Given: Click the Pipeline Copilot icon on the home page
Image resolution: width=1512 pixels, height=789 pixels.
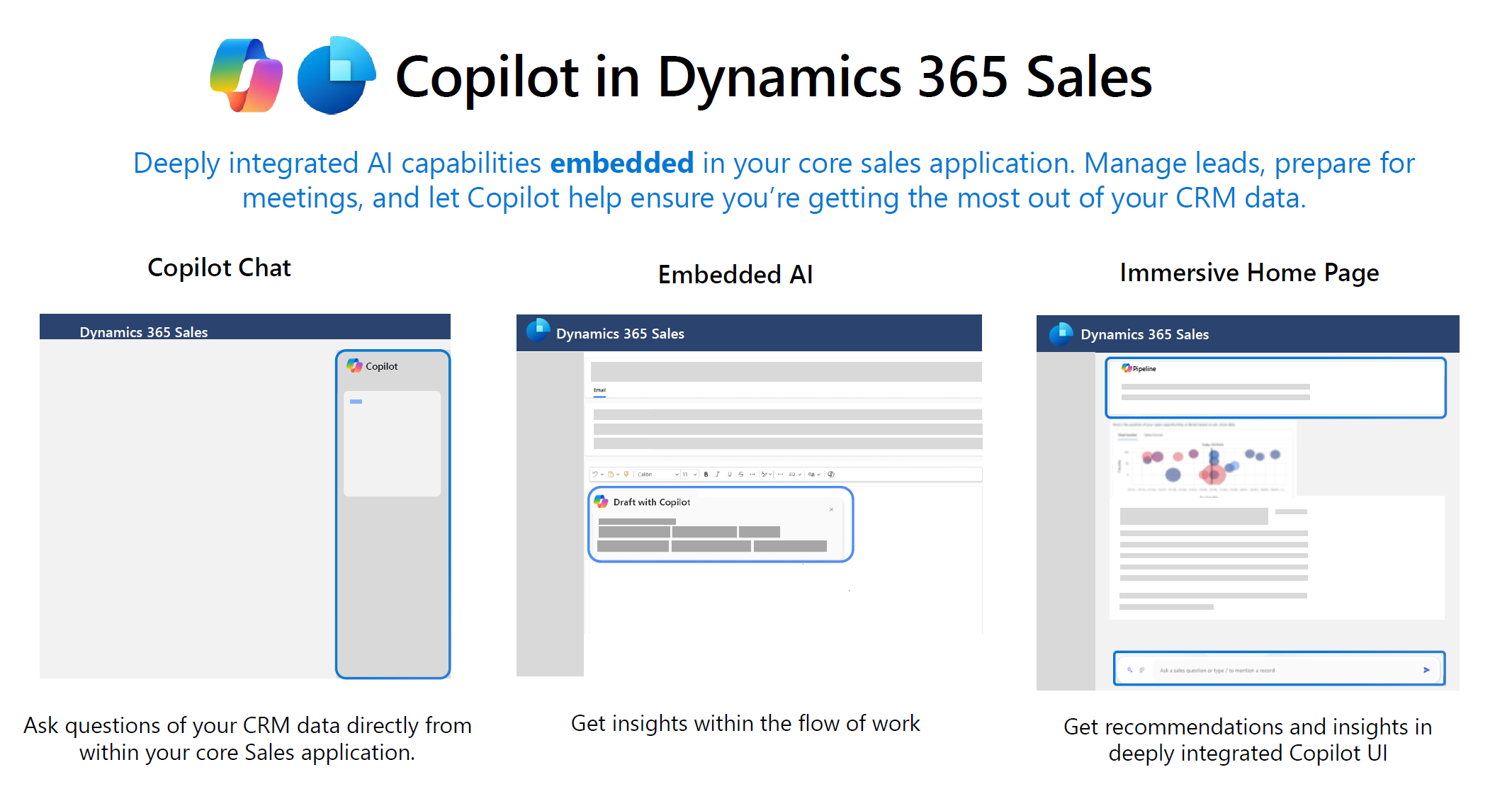Looking at the screenshot, I should coord(1126,368).
